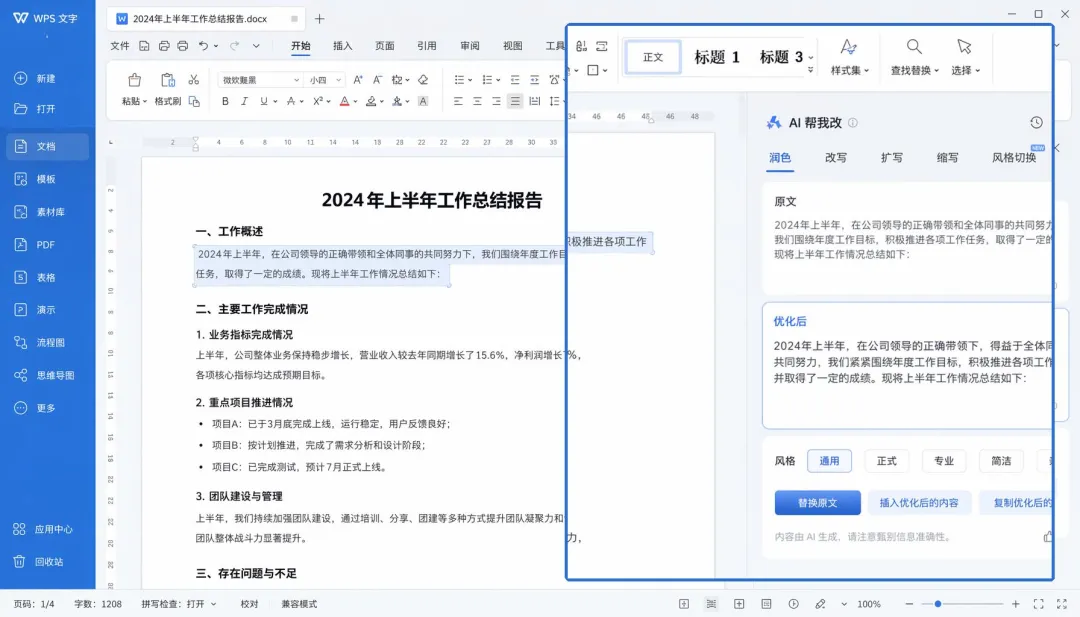Click the Style Set icon (样式集)
The height and width of the screenshot is (617, 1080).
(x=849, y=47)
